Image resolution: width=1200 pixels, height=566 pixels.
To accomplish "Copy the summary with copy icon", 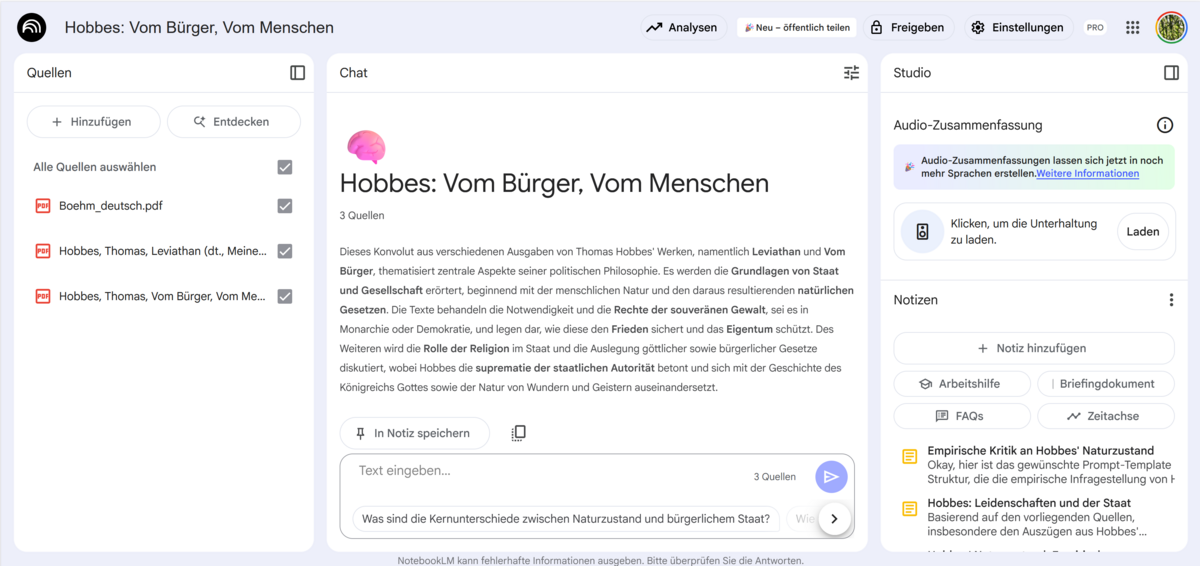I will [x=518, y=433].
